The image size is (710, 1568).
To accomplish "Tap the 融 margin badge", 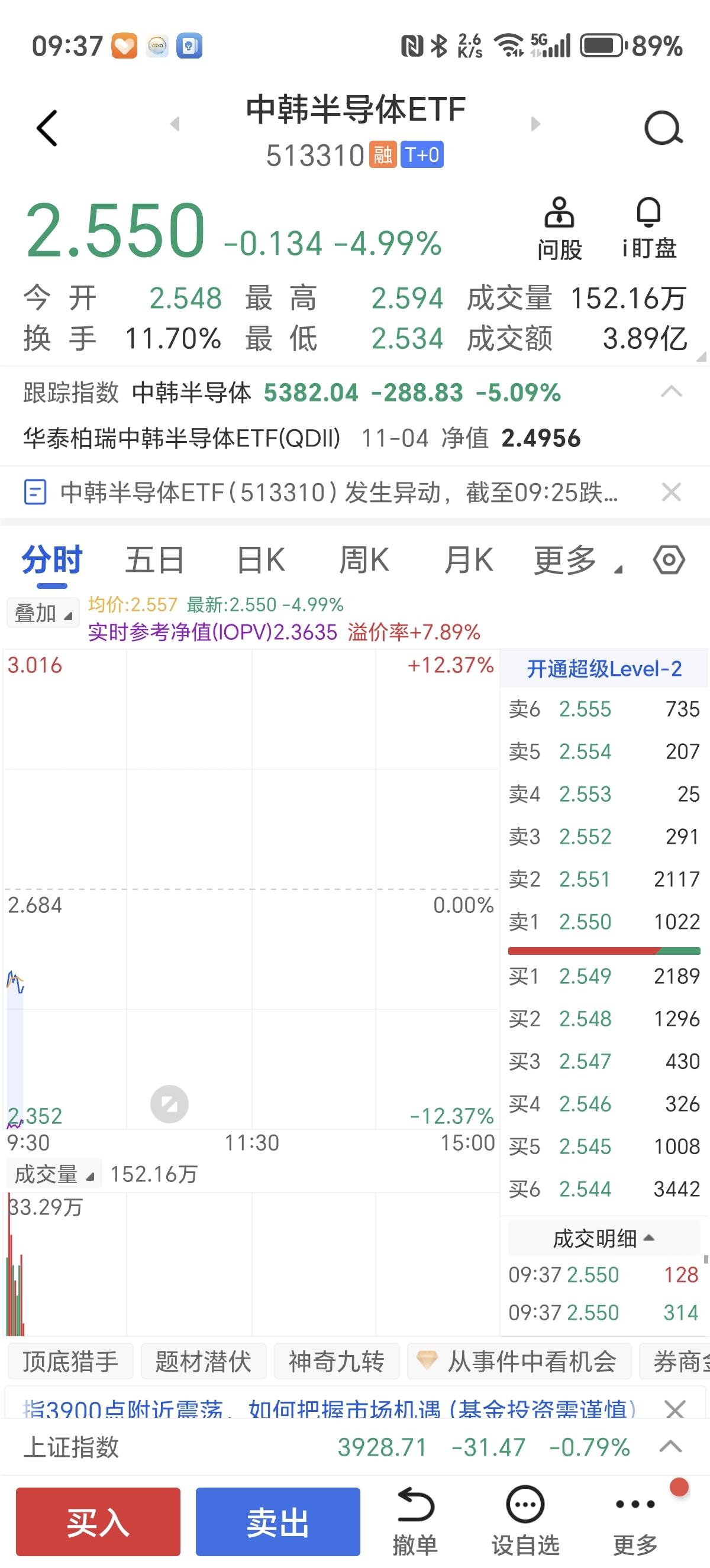I will click(x=383, y=154).
